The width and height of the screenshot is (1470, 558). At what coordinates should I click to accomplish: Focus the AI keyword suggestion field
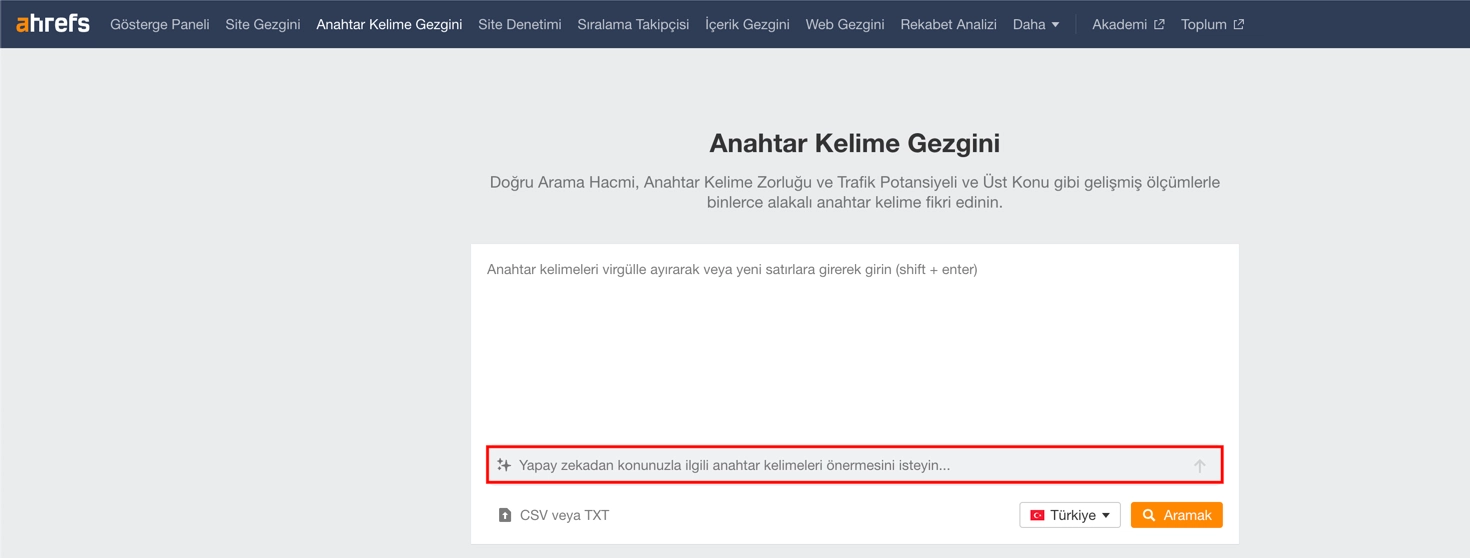pos(855,465)
